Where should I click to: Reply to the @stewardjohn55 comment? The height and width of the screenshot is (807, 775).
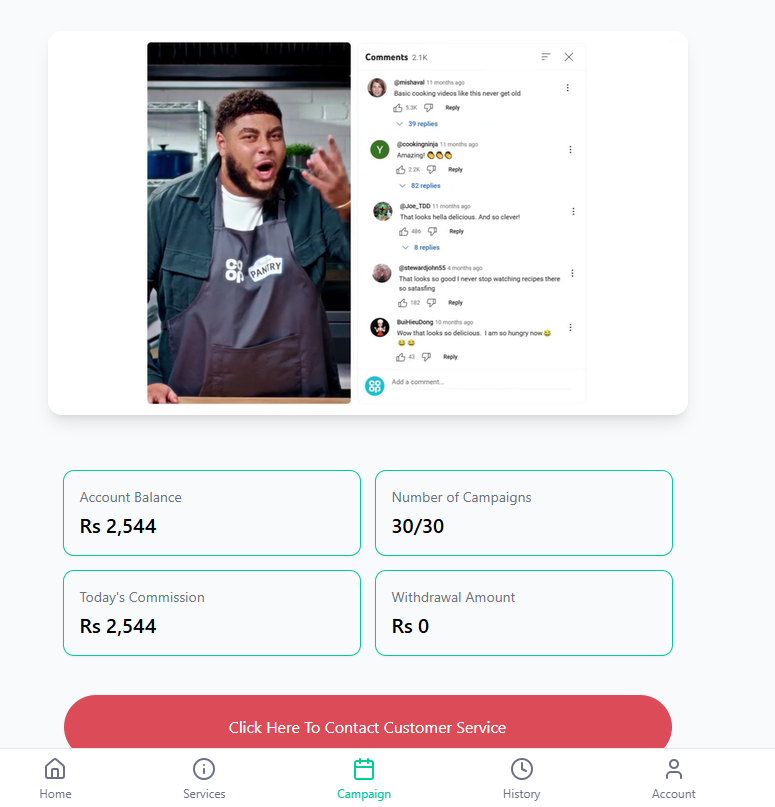(455, 302)
